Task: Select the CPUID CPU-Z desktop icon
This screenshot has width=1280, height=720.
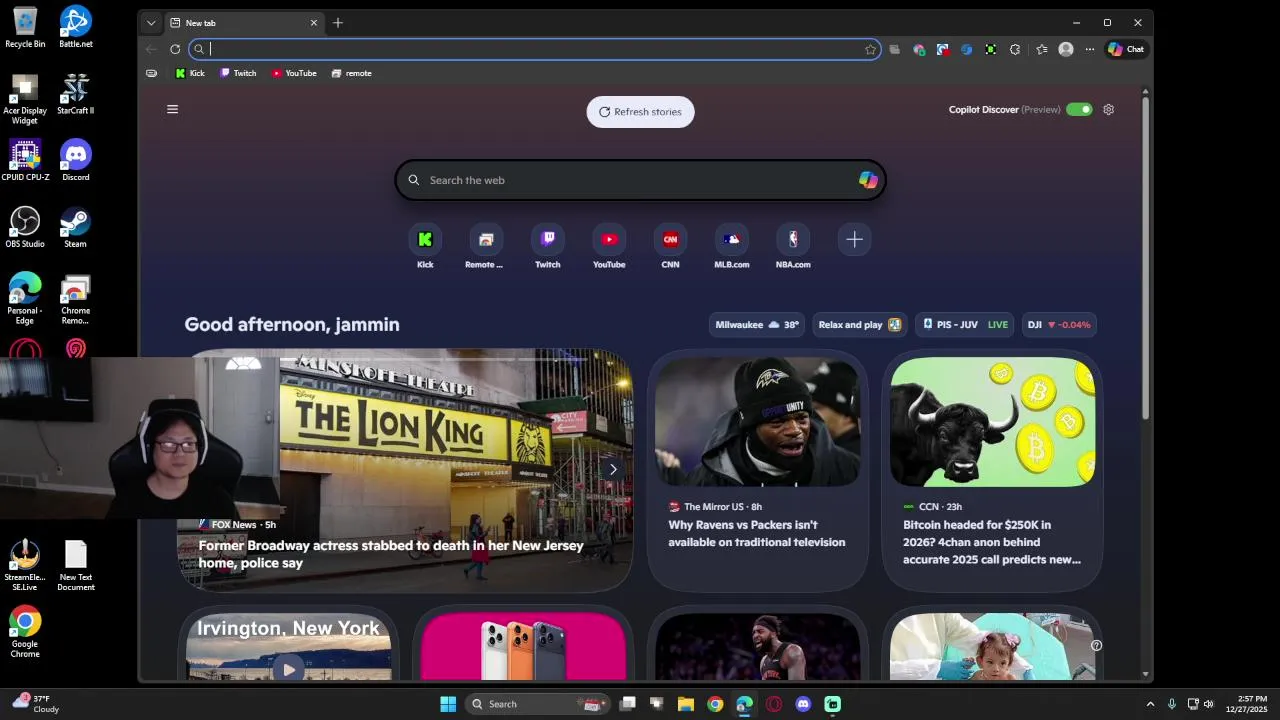Action: pyautogui.click(x=25, y=161)
